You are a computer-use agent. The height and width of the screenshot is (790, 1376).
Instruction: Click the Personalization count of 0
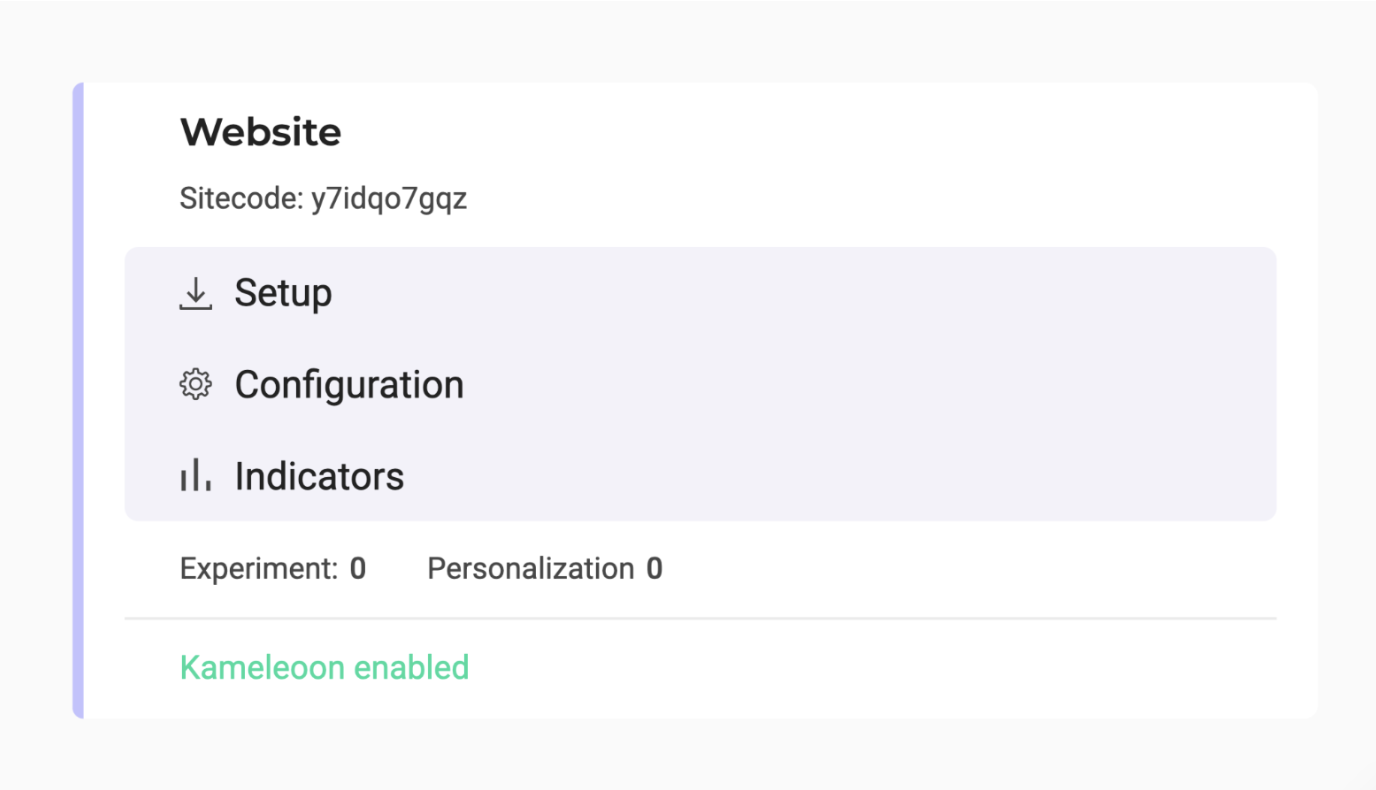(x=654, y=569)
